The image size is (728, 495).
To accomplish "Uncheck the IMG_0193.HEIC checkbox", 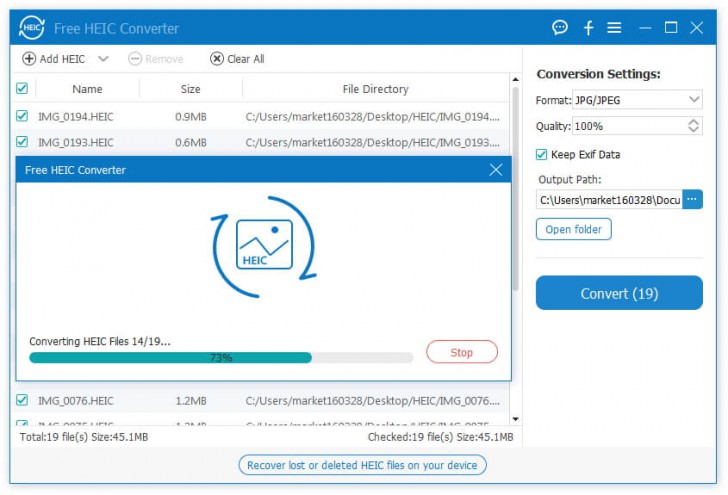I will 22,142.
